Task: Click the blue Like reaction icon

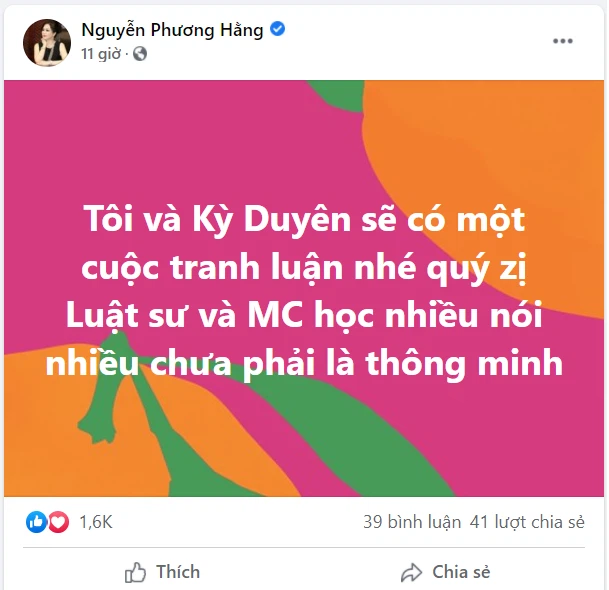Action: (x=36, y=522)
